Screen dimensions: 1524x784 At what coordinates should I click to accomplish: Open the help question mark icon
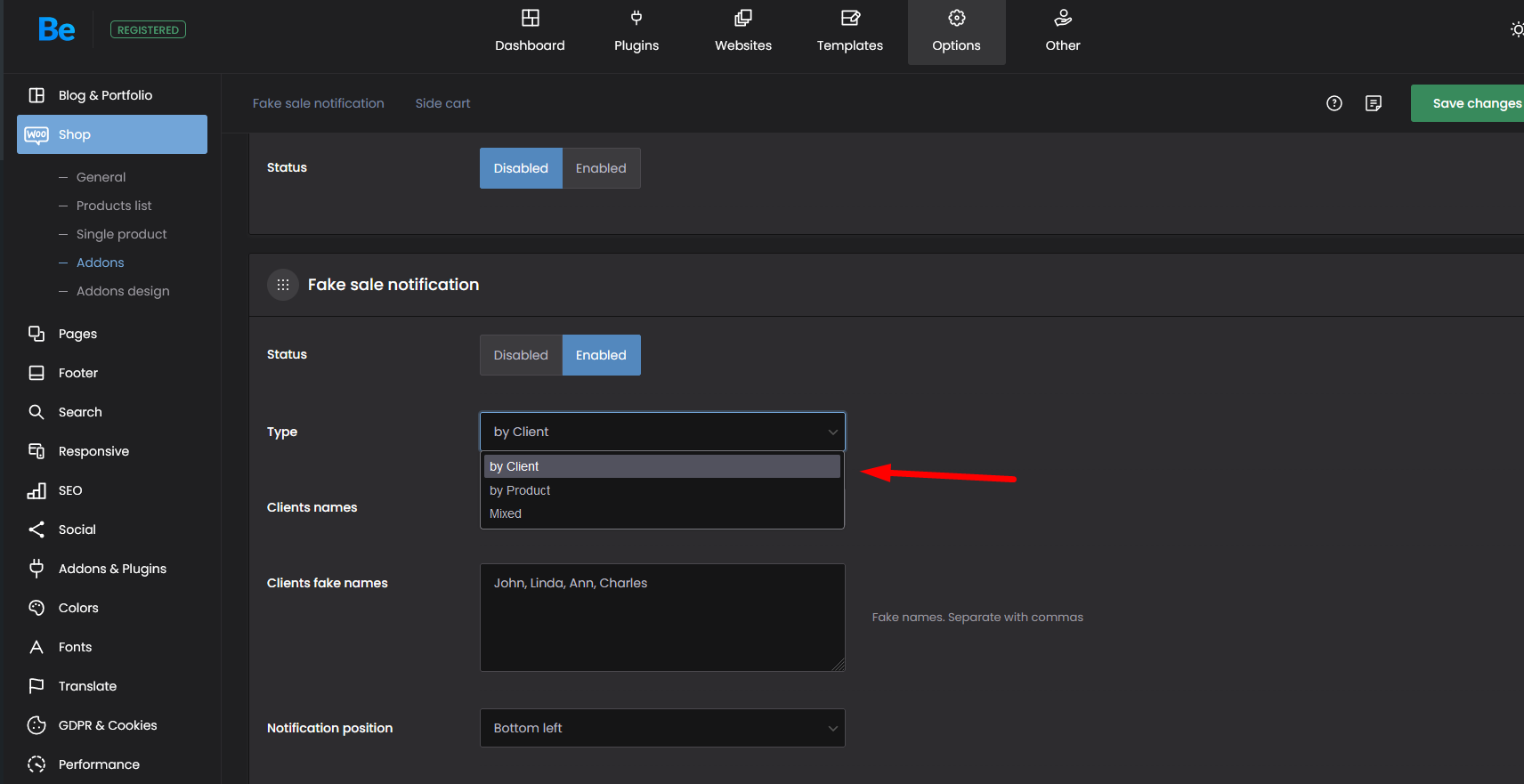click(1334, 103)
